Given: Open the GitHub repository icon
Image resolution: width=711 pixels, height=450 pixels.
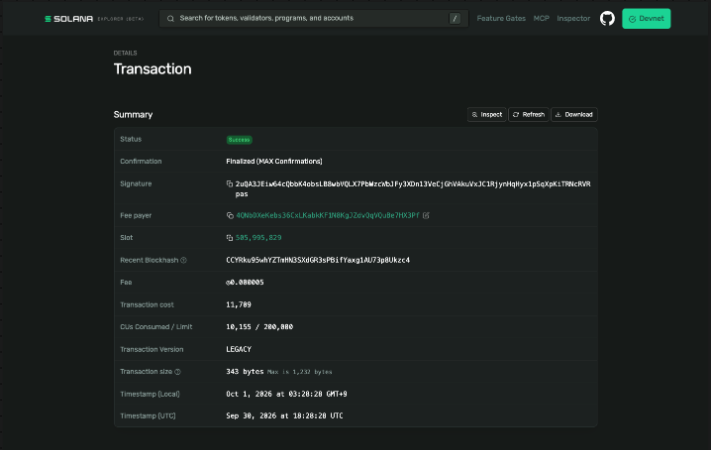Looking at the screenshot, I should click(x=607, y=19).
